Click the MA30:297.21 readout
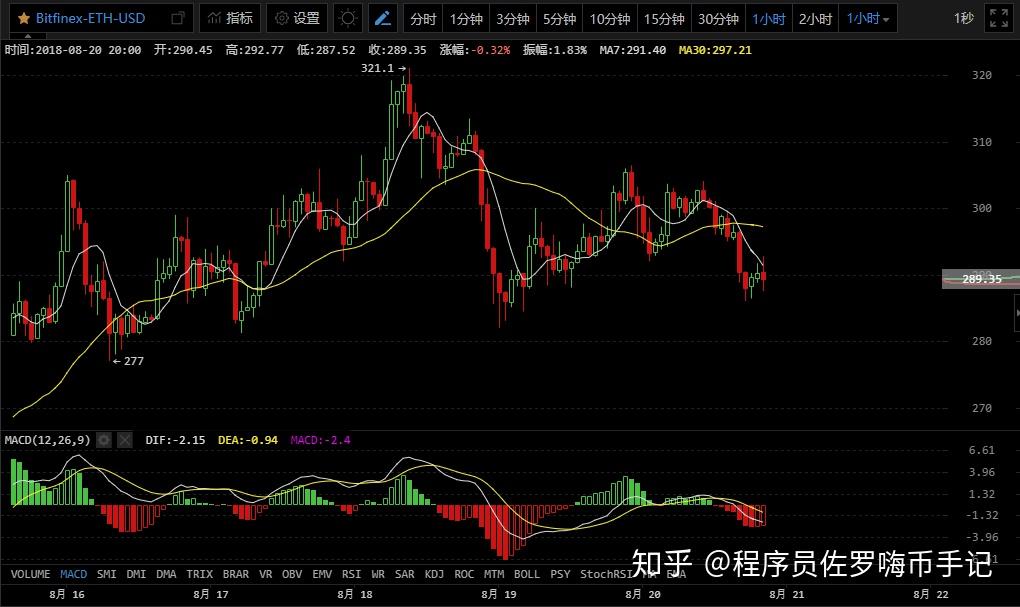This screenshot has height=607, width=1020. click(715, 49)
